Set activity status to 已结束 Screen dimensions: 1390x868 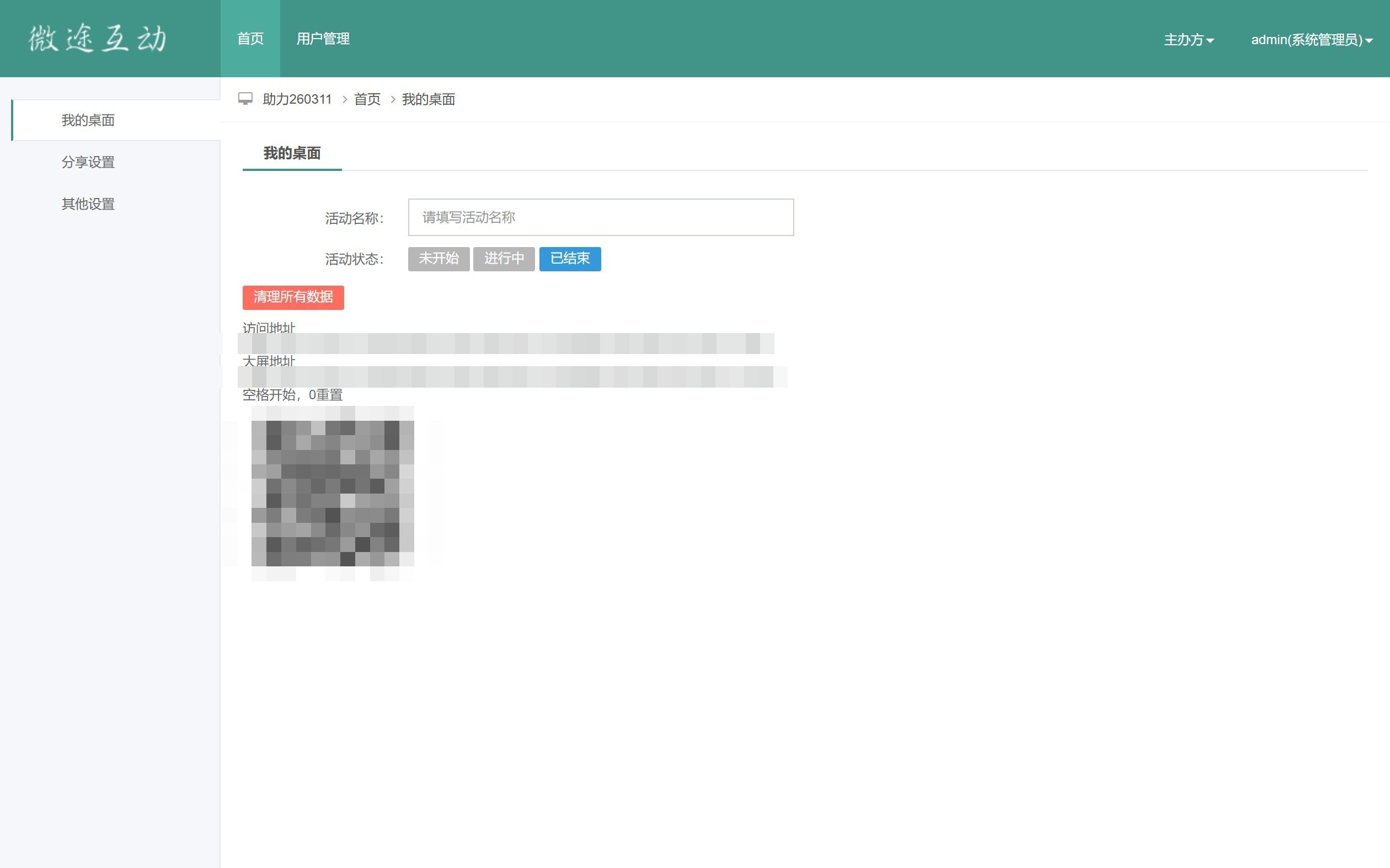click(x=570, y=259)
